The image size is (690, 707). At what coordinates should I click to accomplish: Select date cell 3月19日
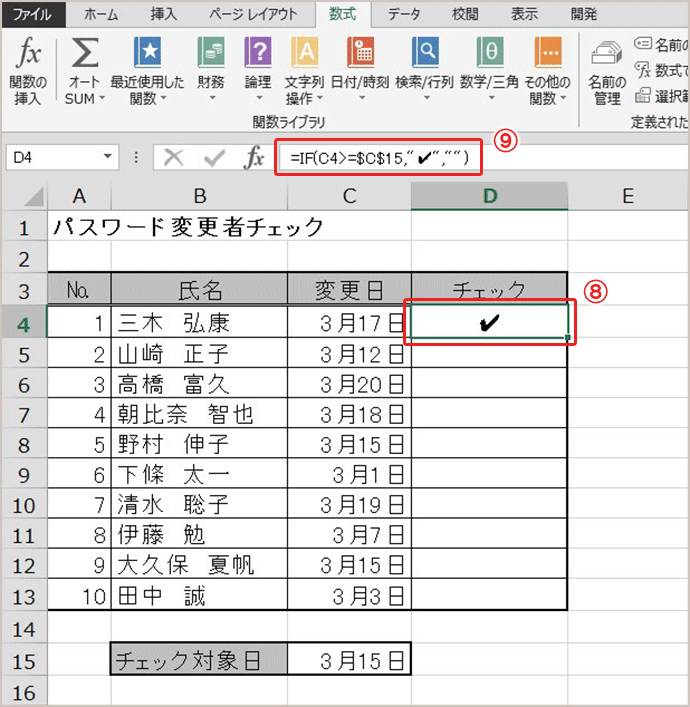(350, 505)
